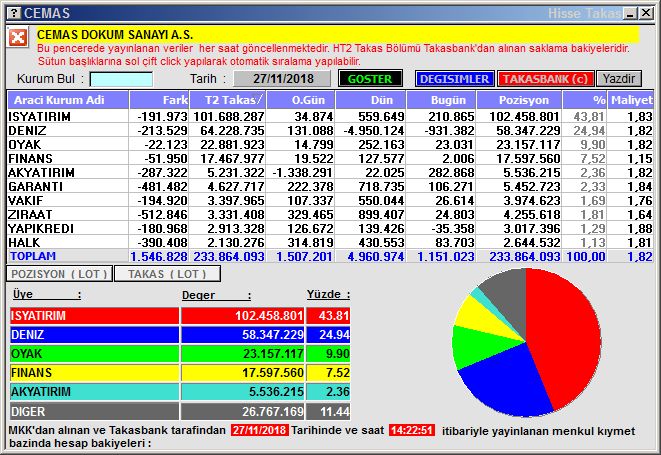Select the DENIZ row in the table
The width and height of the screenshot is (661, 455).
[330, 130]
